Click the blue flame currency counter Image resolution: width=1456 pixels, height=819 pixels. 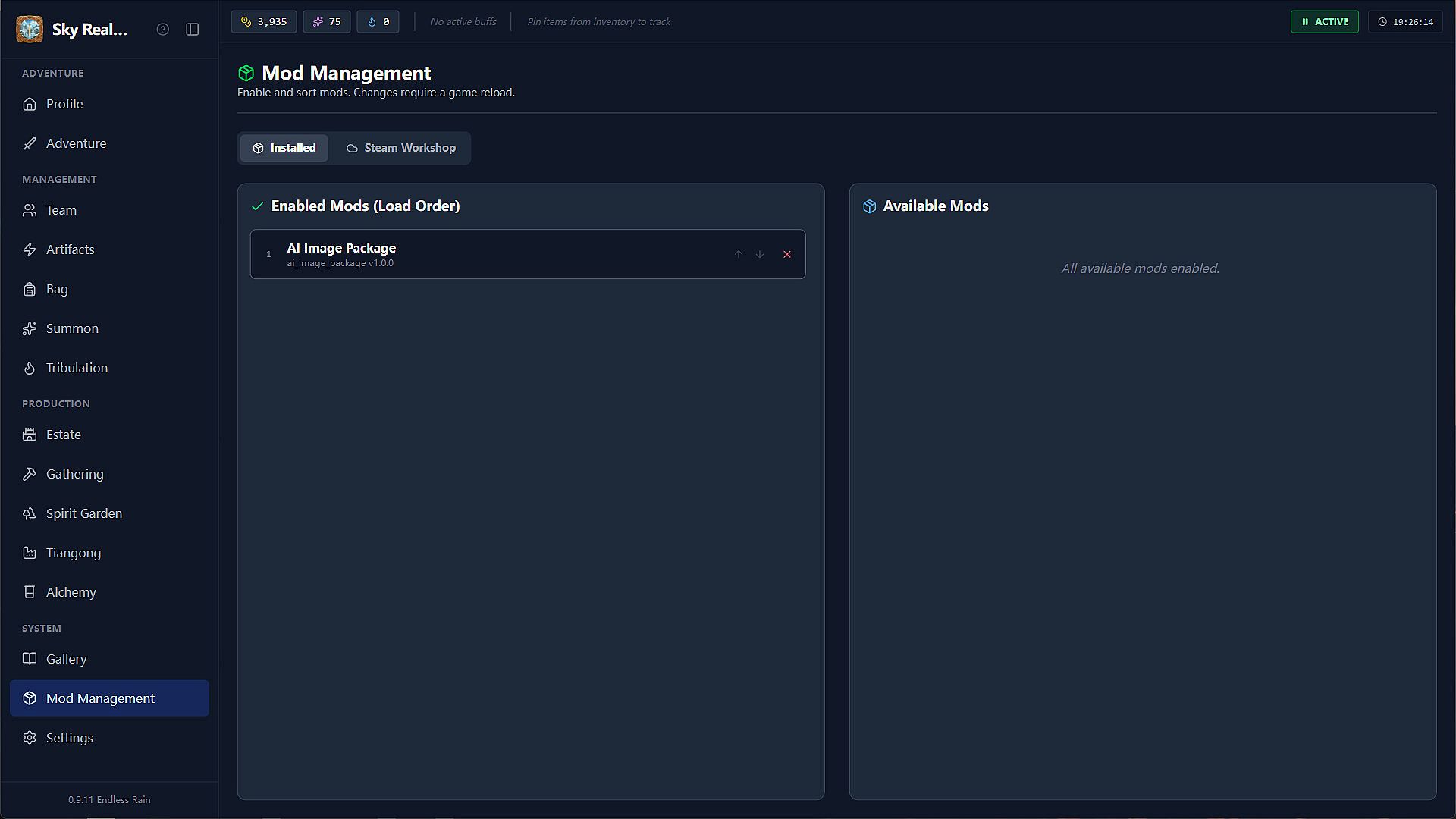tap(378, 22)
